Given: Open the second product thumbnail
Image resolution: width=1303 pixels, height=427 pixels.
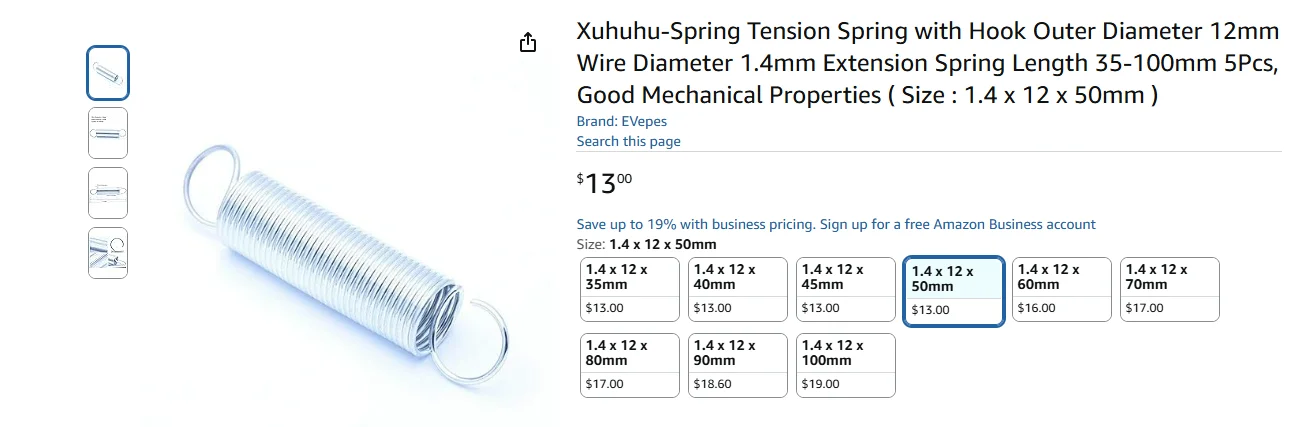Looking at the screenshot, I should pos(108,133).
